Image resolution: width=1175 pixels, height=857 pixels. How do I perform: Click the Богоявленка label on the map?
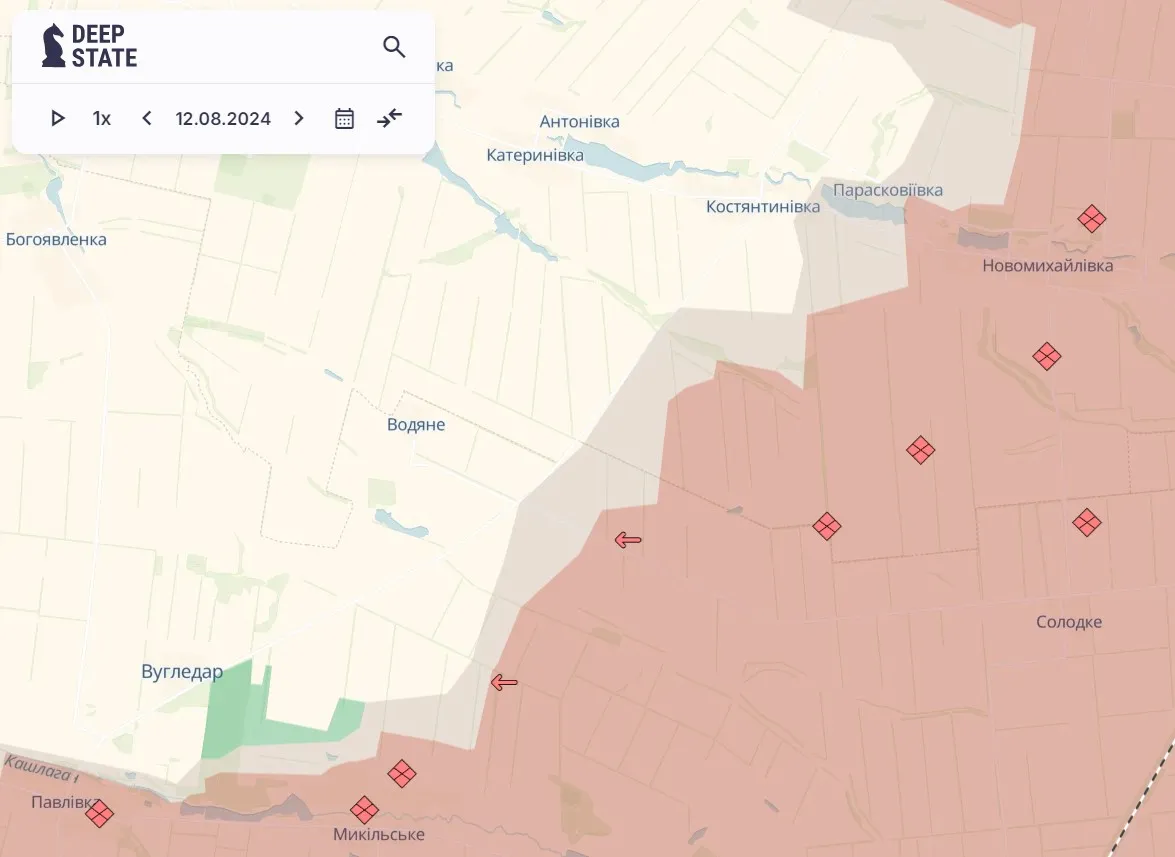tap(56, 239)
